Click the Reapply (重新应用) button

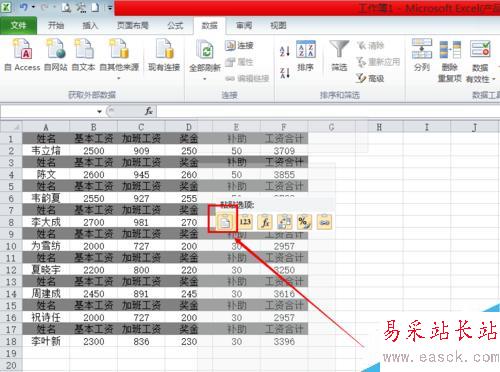click(x=378, y=62)
